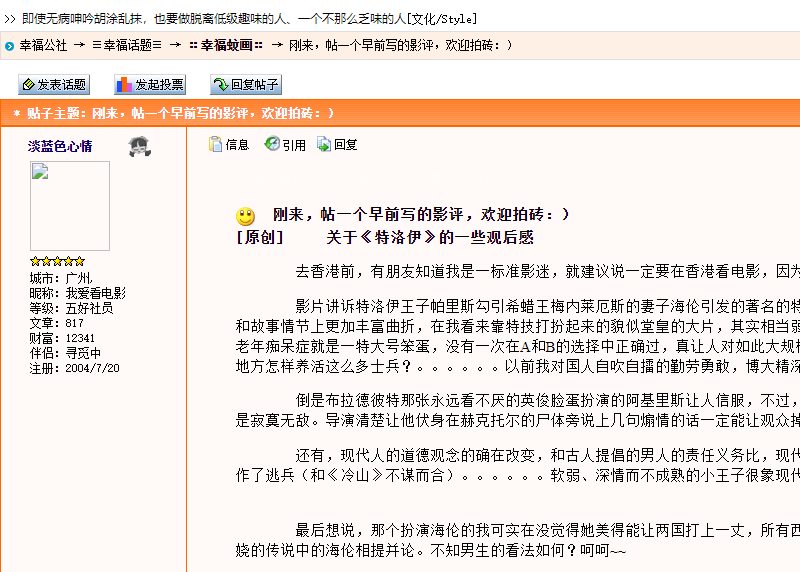The image size is (800, 572).
Task: Click the orange 贴子主题 header bar text
Action: [x=174, y=113]
